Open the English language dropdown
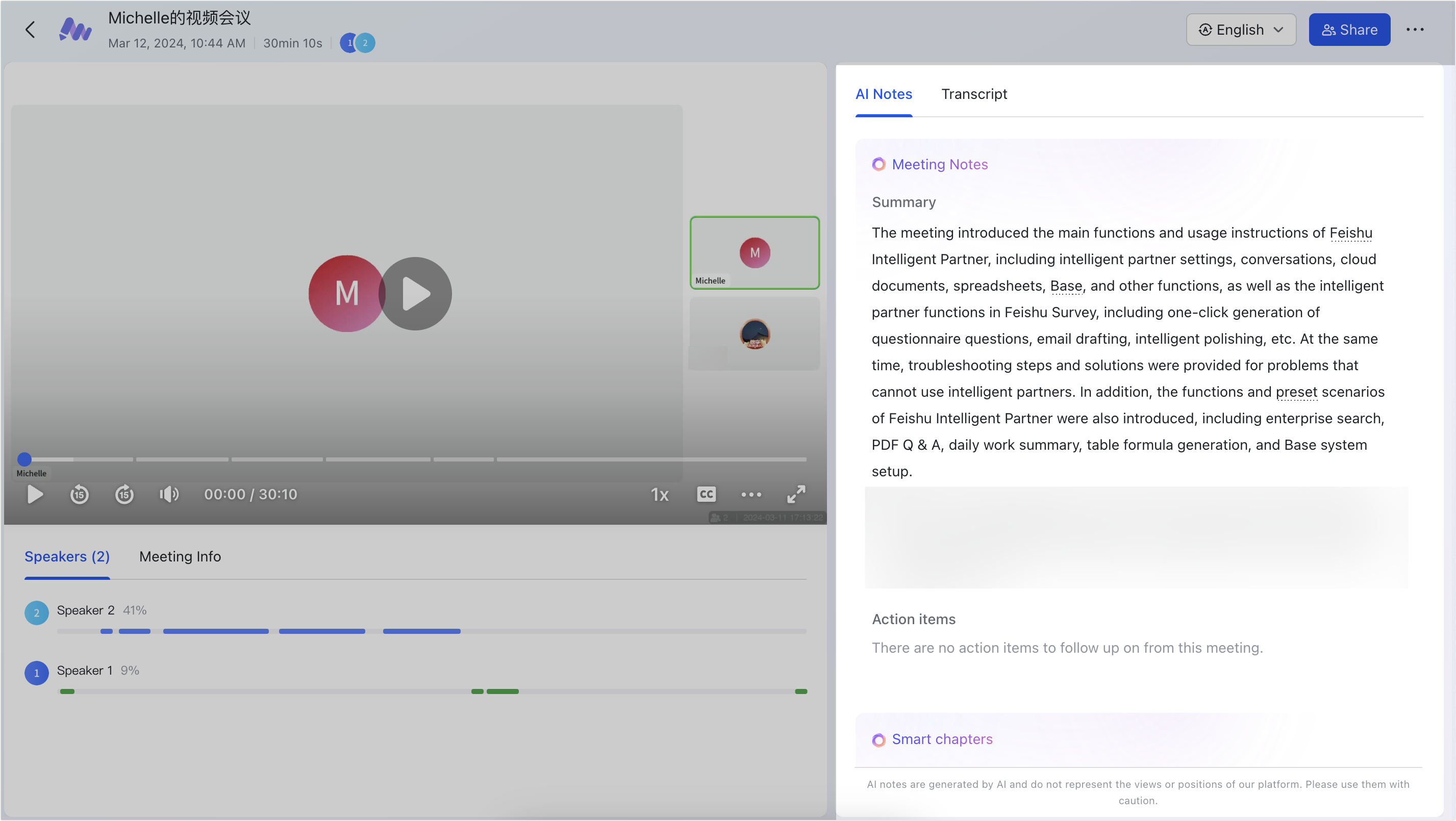This screenshot has height=821, width=1456. click(x=1241, y=30)
